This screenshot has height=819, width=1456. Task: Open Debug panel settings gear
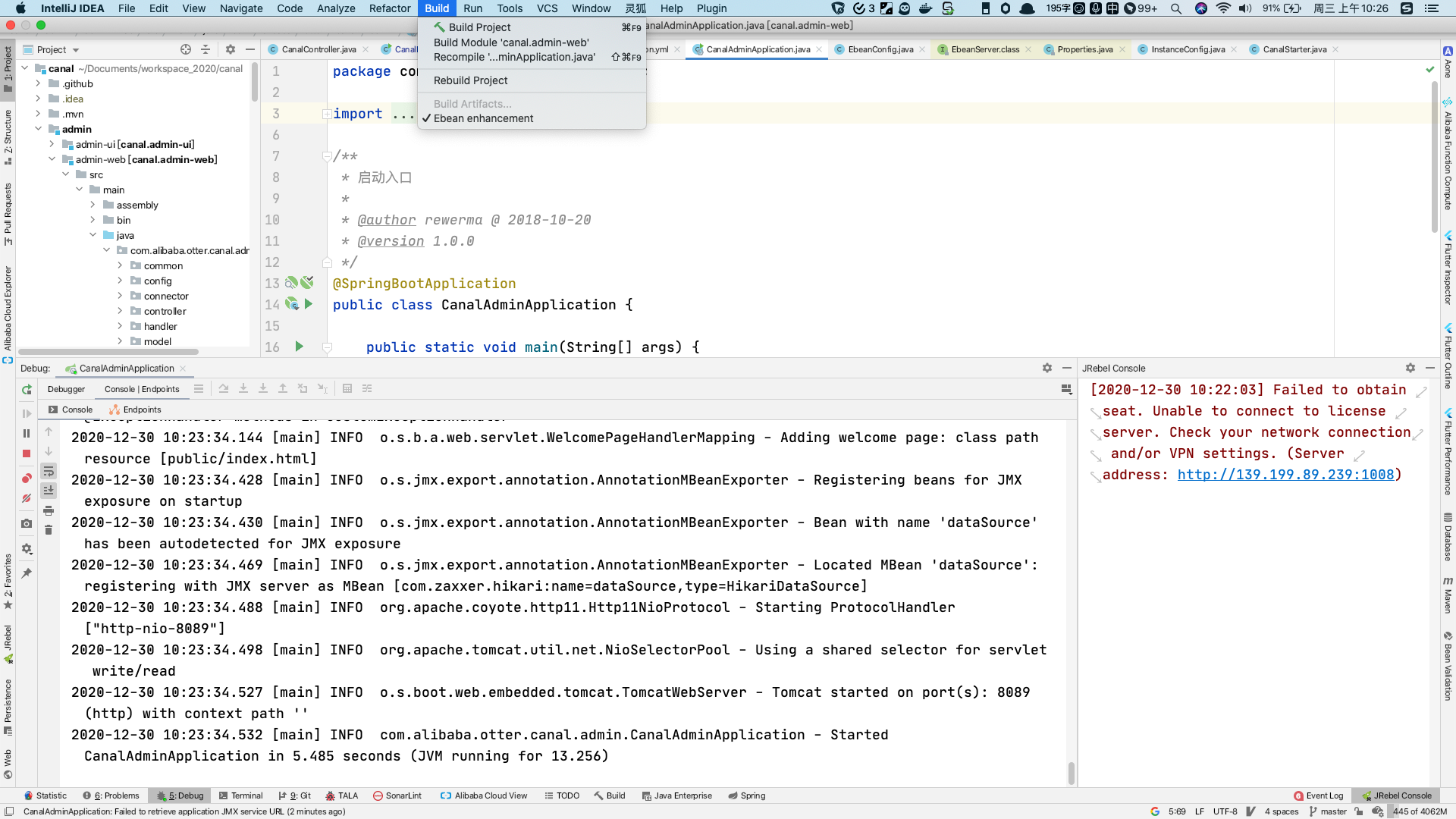[x=1047, y=368]
